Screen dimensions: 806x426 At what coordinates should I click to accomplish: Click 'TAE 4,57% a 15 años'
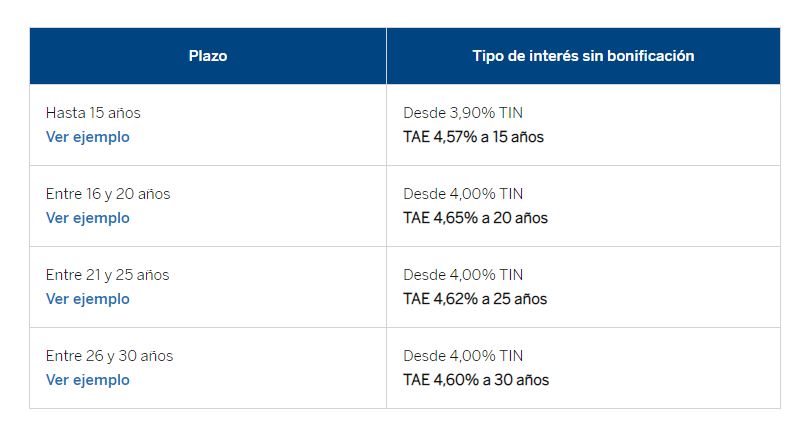[x=473, y=137]
